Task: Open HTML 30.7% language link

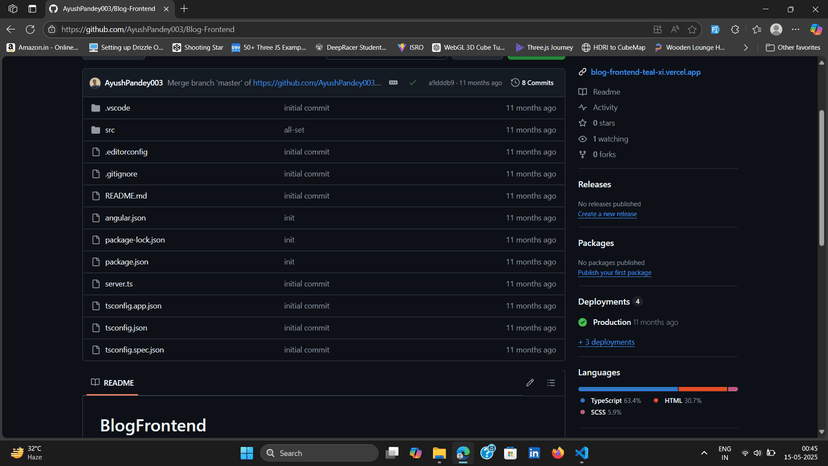Action: [x=678, y=401]
